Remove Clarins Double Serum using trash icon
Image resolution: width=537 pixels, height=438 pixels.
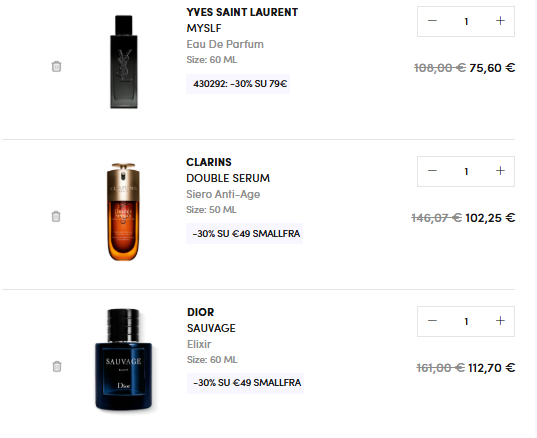point(56,216)
